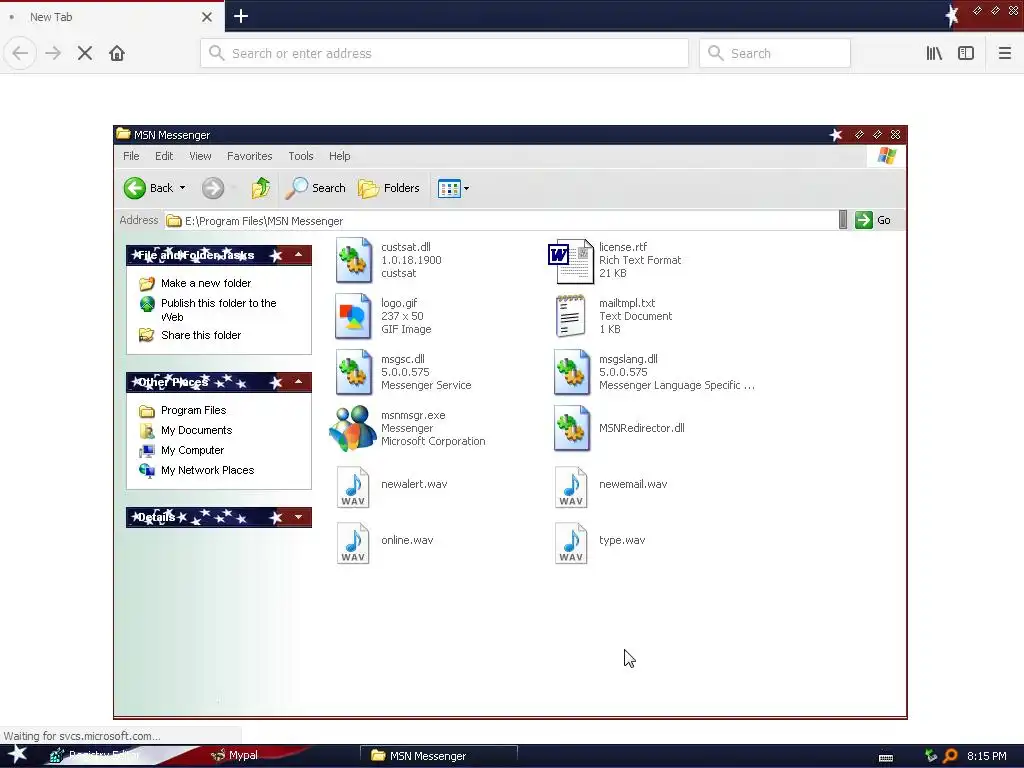Screen dimensions: 1024x768
Task: Click Share this folder
Action: (201, 335)
